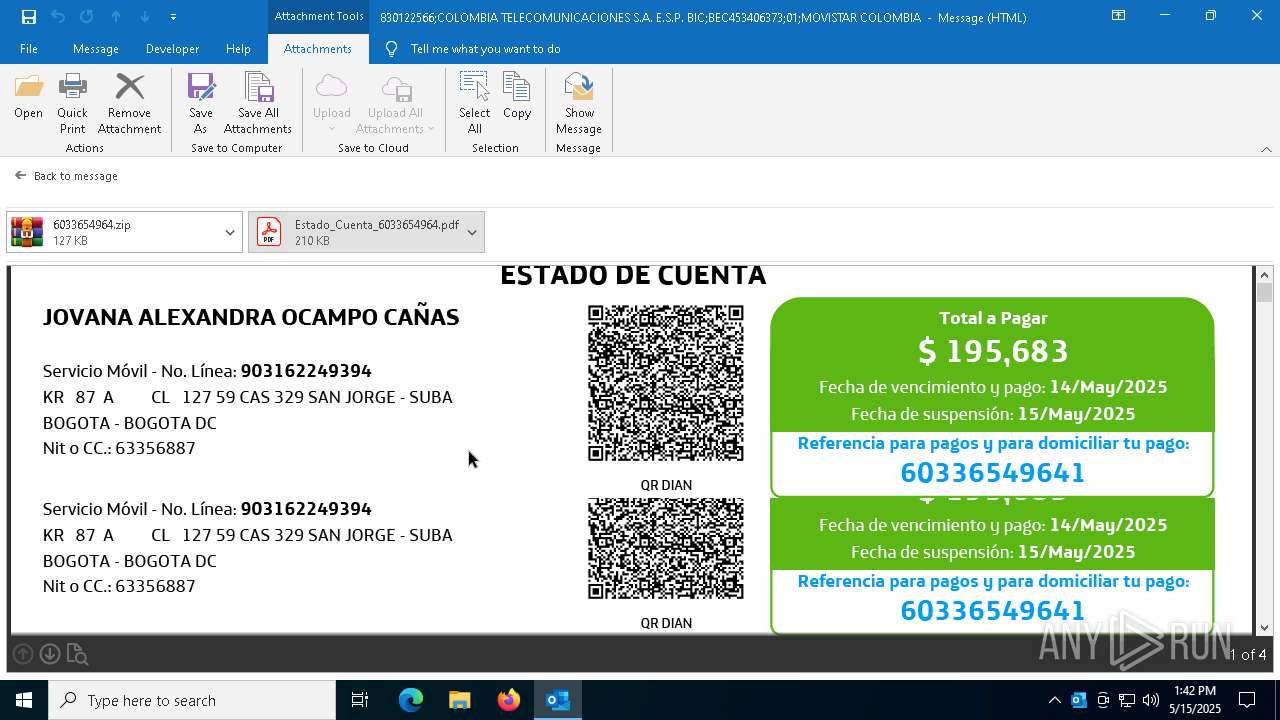The height and width of the screenshot is (720, 1280).
Task: Show hidden system tray icons
Action: click(1054, 700)
